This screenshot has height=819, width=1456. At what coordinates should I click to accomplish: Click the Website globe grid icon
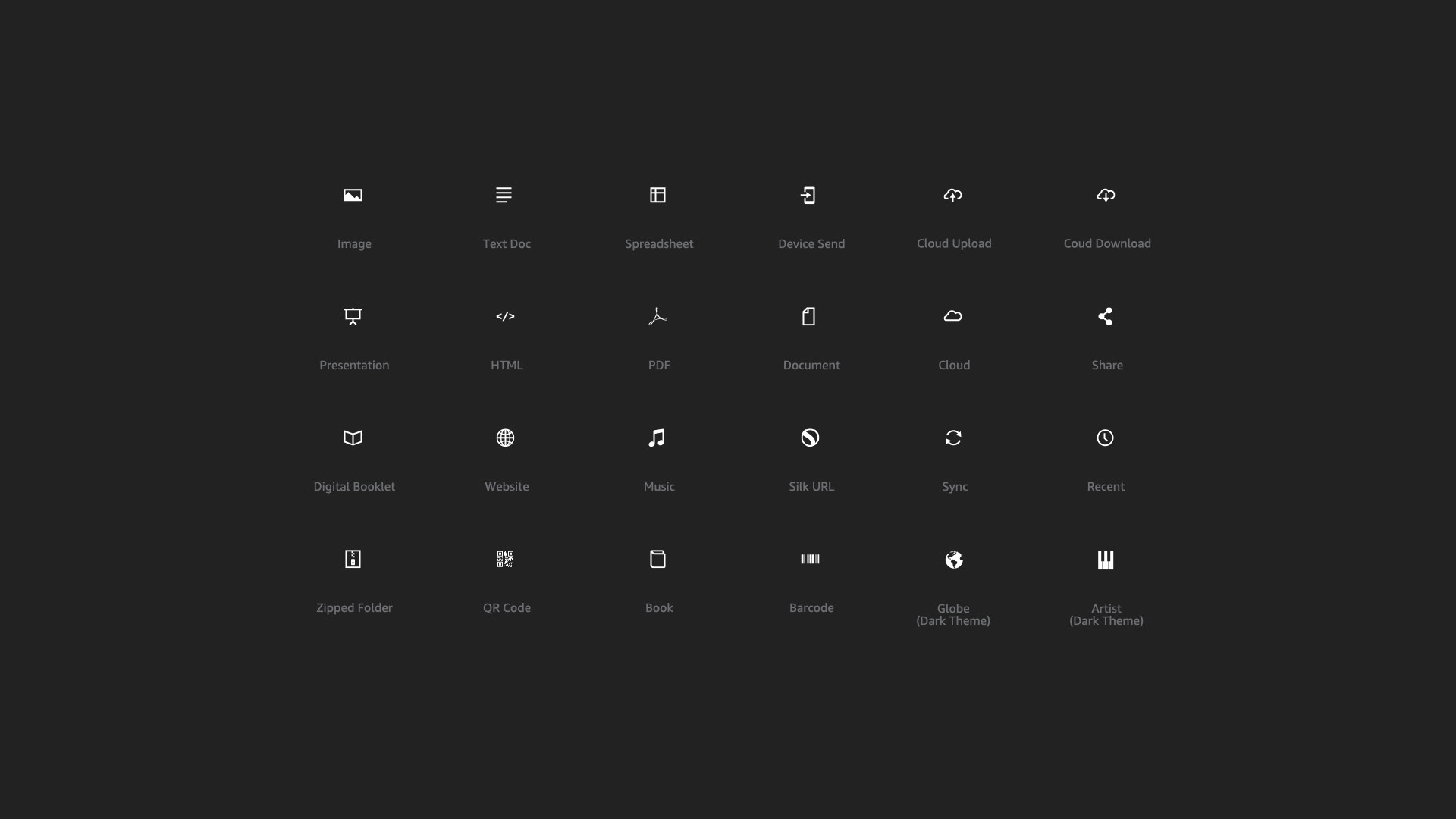pos(505,438)
